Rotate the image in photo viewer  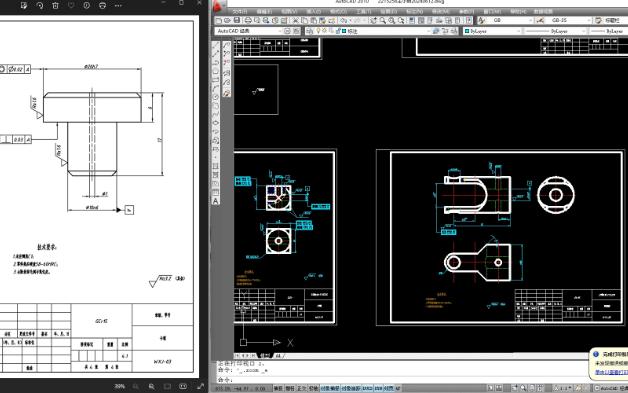[x=40, y=6]
